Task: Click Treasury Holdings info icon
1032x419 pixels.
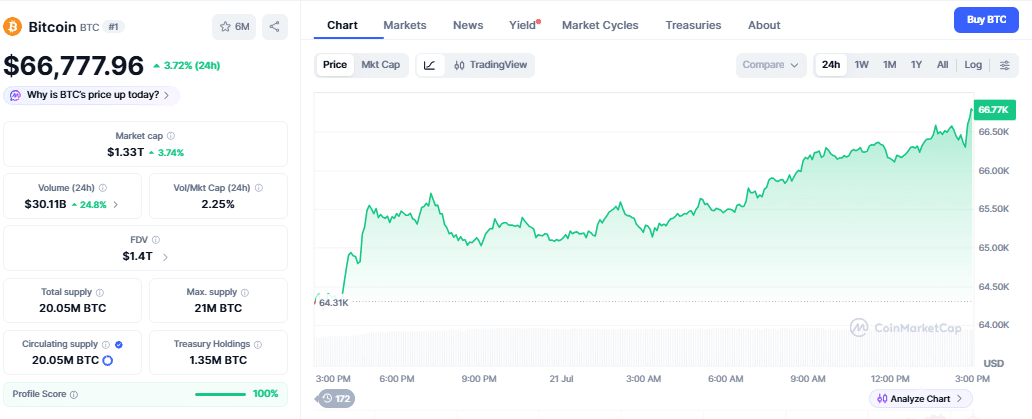Action: click(x=258, y=344)
